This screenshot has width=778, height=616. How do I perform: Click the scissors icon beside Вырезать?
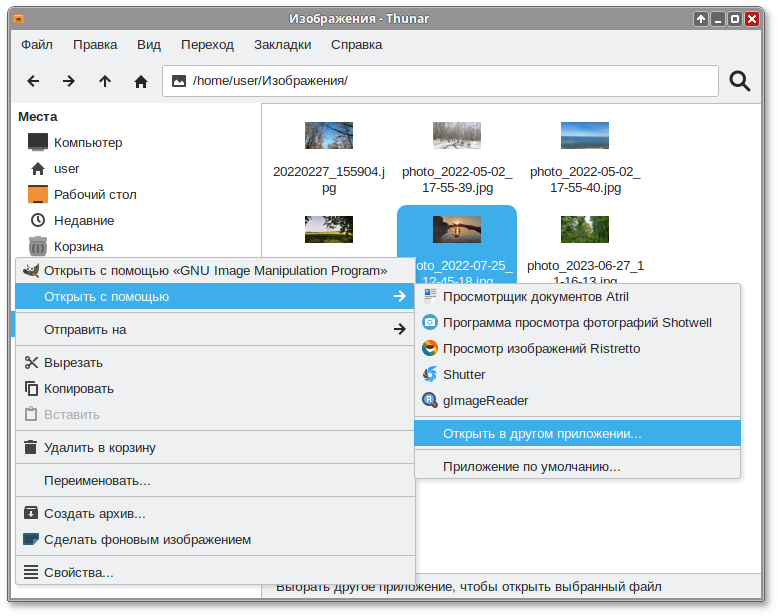[31, 363]
